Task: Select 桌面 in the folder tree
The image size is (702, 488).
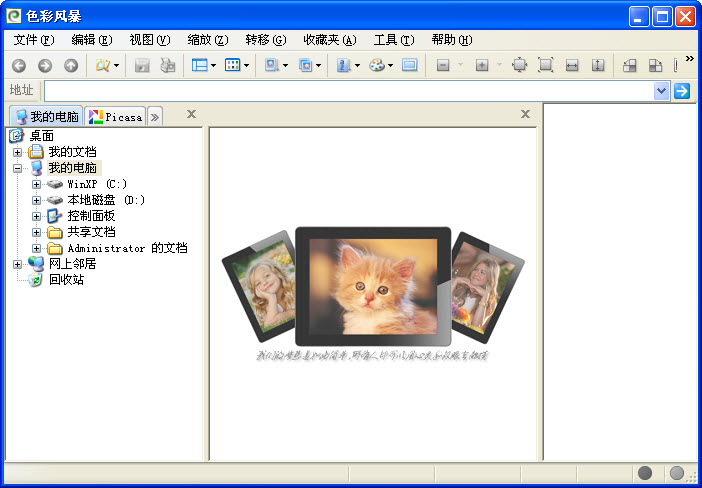Action: pos(42,136)
